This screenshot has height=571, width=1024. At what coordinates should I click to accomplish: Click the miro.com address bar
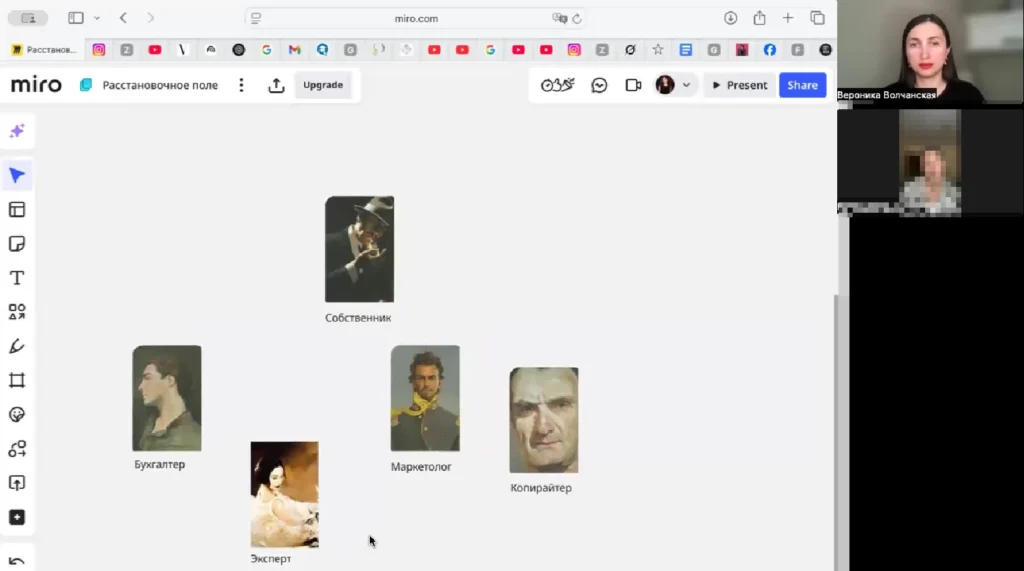pyautogui.click(x=416, y=18)
